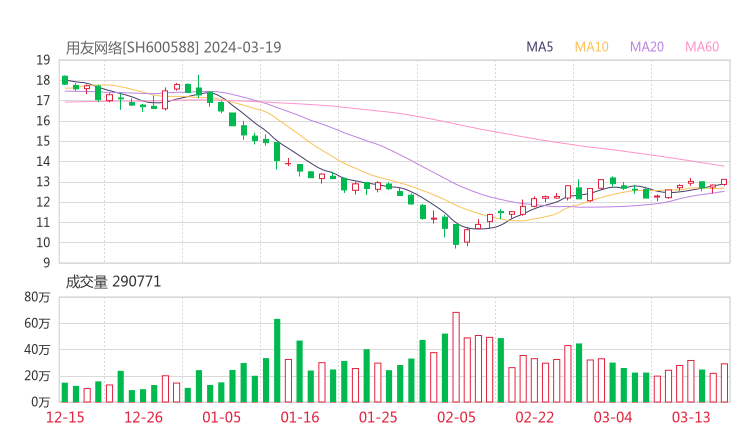Click the 40万 volume axis label
740x440 pixels.
coord(37,350)
